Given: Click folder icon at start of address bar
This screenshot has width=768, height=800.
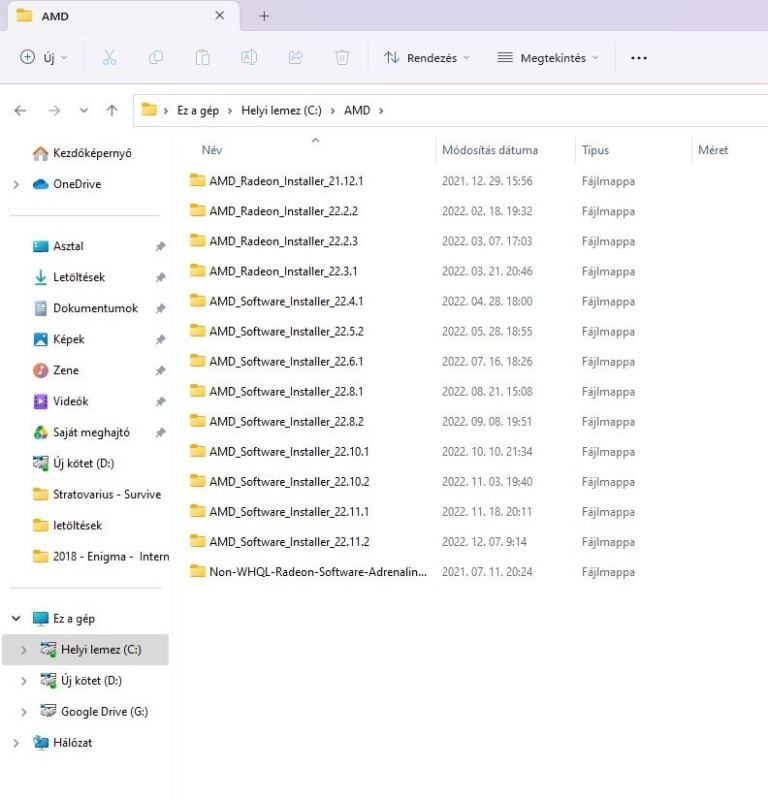Looking at the screenshot, I should point(149,109).
